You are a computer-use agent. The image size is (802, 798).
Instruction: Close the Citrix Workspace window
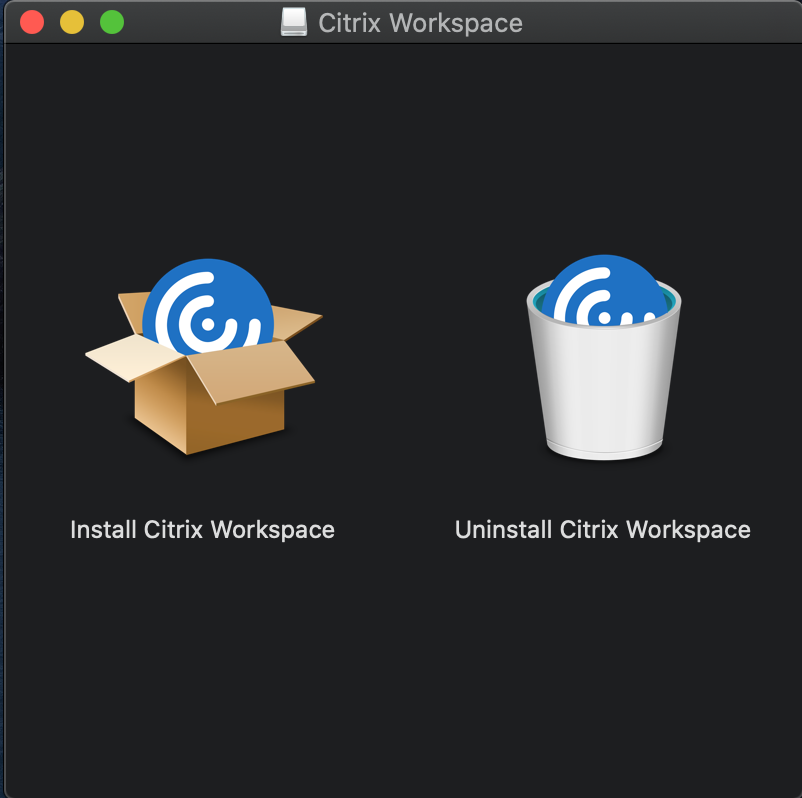point(32,23)
